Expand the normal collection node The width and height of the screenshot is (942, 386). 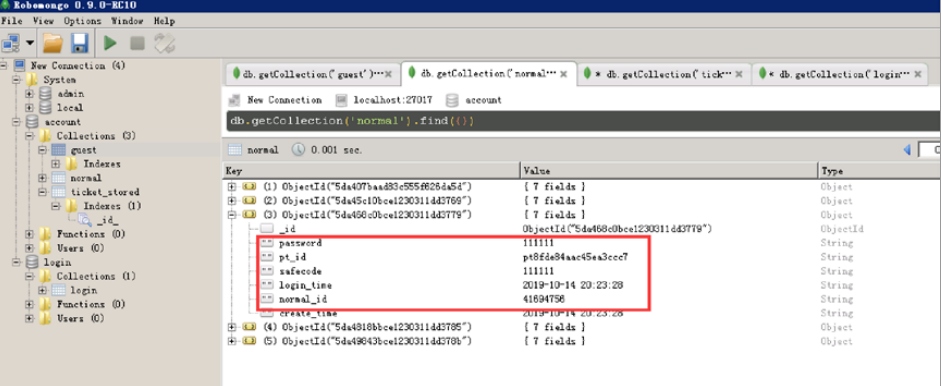point(42,178)
